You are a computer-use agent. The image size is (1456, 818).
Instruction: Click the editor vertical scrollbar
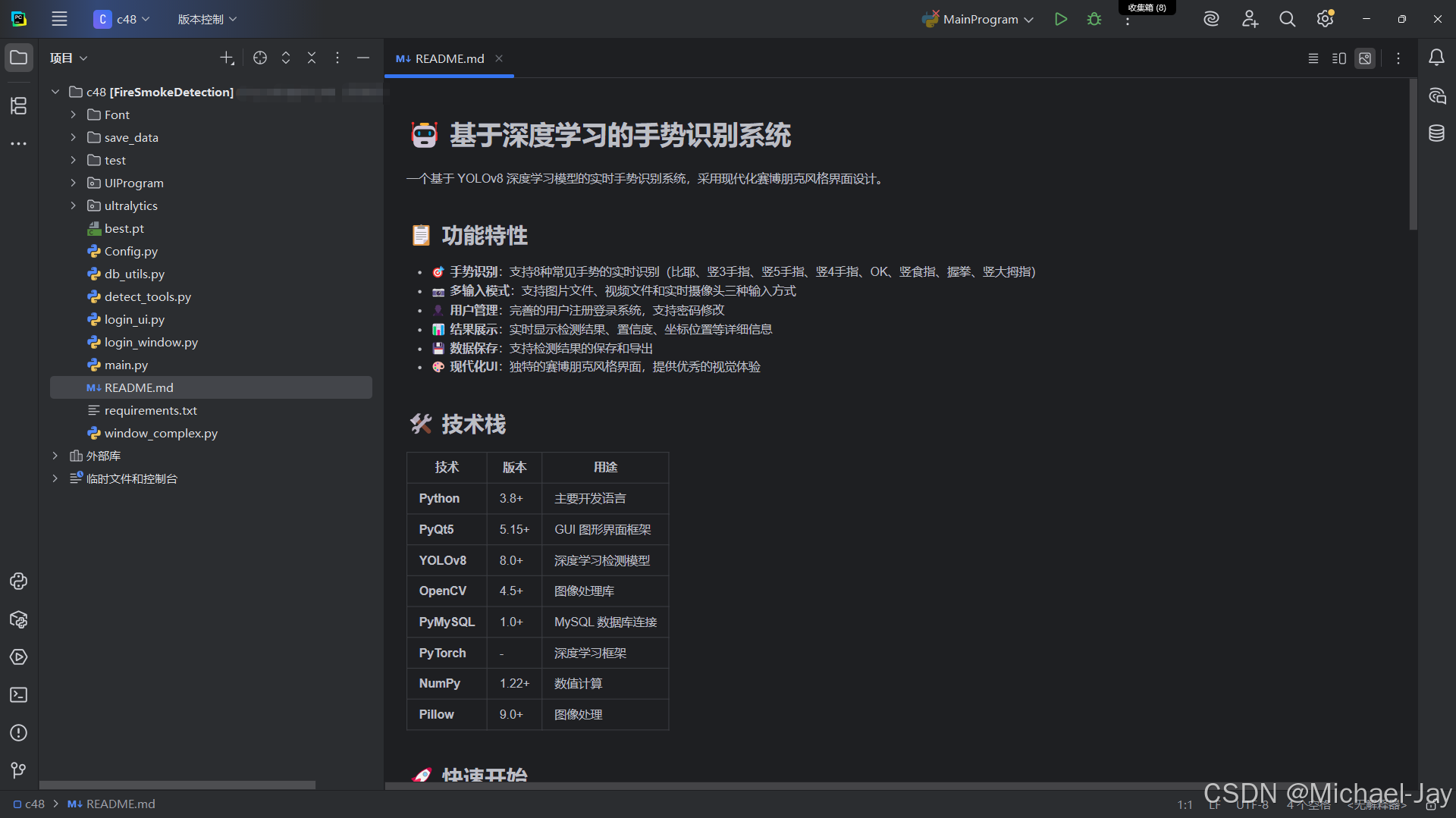1413,155
